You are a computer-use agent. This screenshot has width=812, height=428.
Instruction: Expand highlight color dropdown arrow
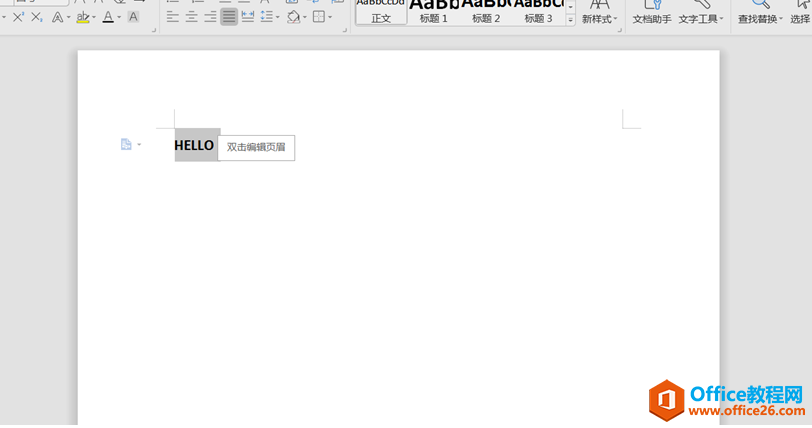pyautogui.click(x=94, y=18)
